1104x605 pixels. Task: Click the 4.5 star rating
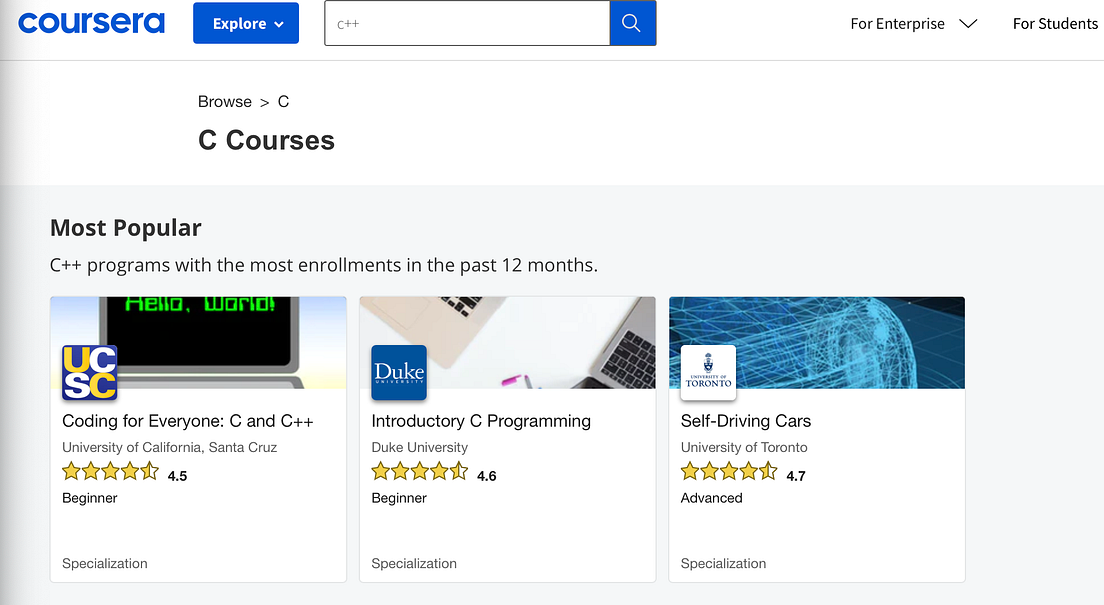click(x=125, y=472)
